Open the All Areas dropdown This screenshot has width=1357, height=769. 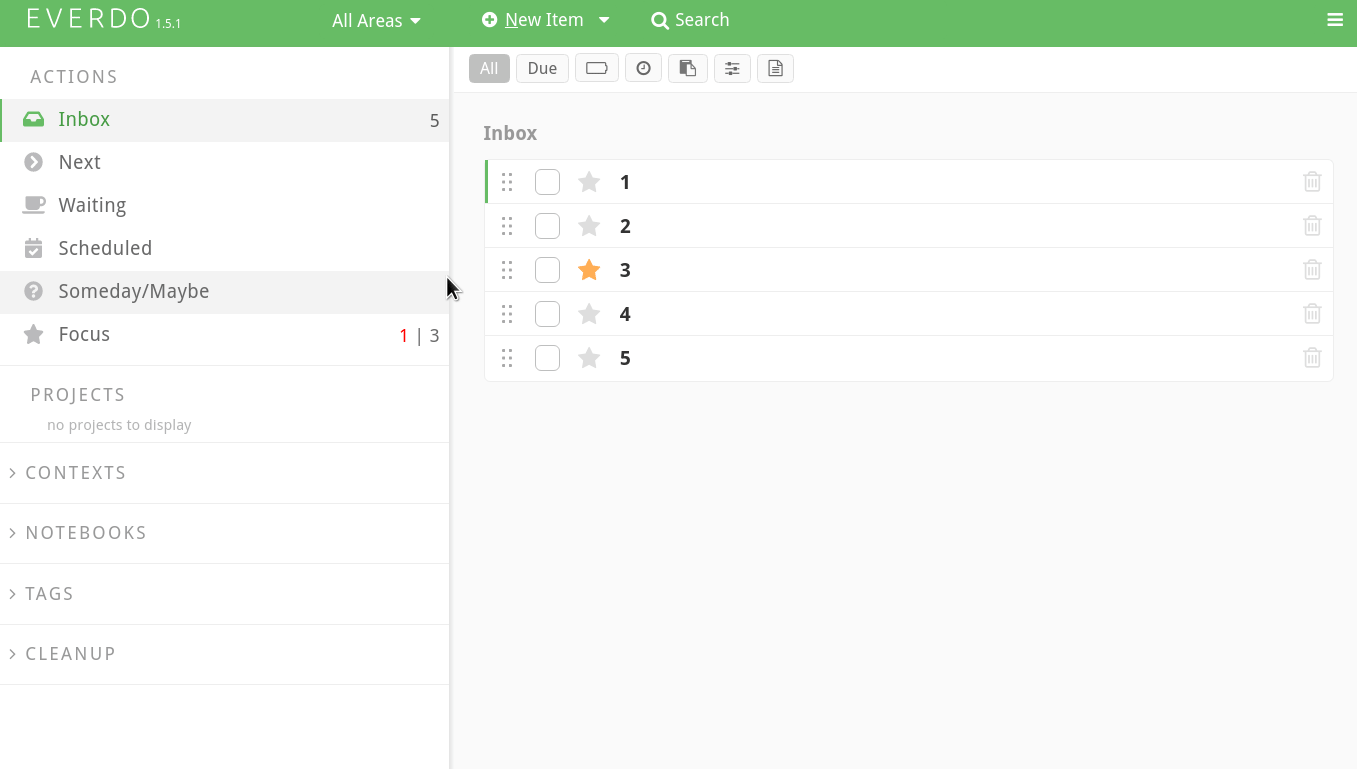pyautogui.click(x=377, y=19)
